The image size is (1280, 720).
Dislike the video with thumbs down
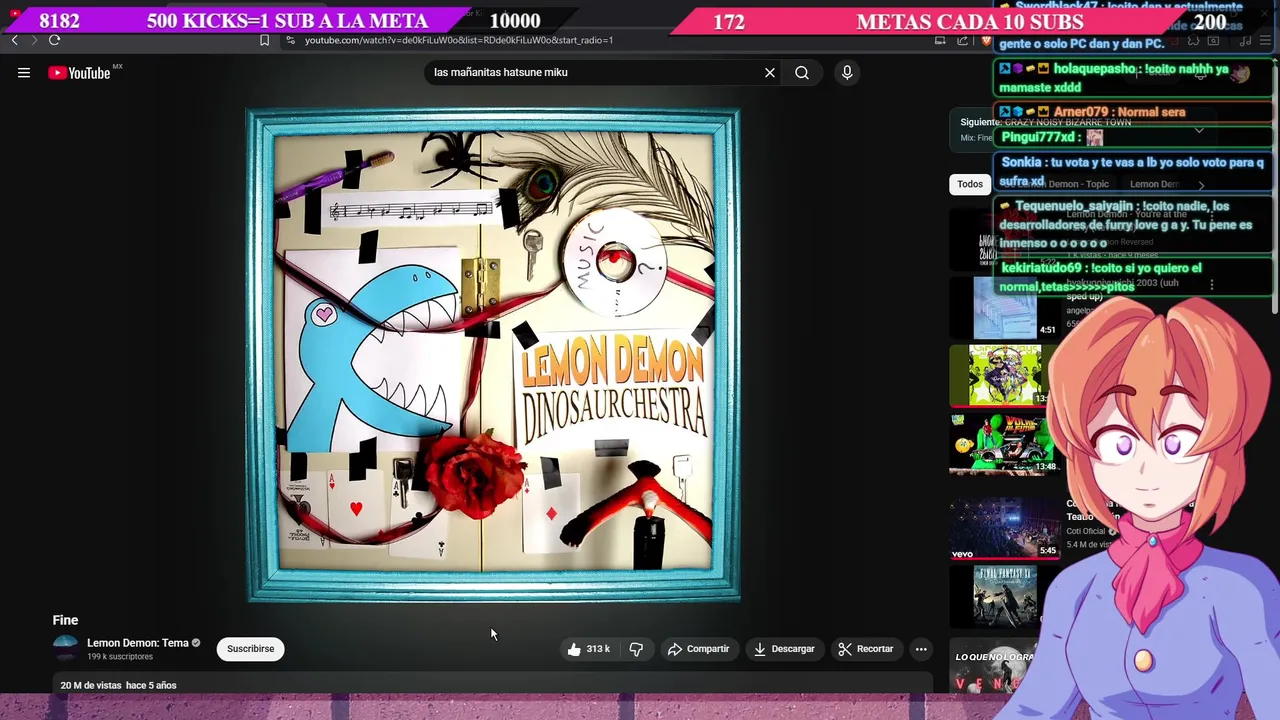(x=636, y=649)
